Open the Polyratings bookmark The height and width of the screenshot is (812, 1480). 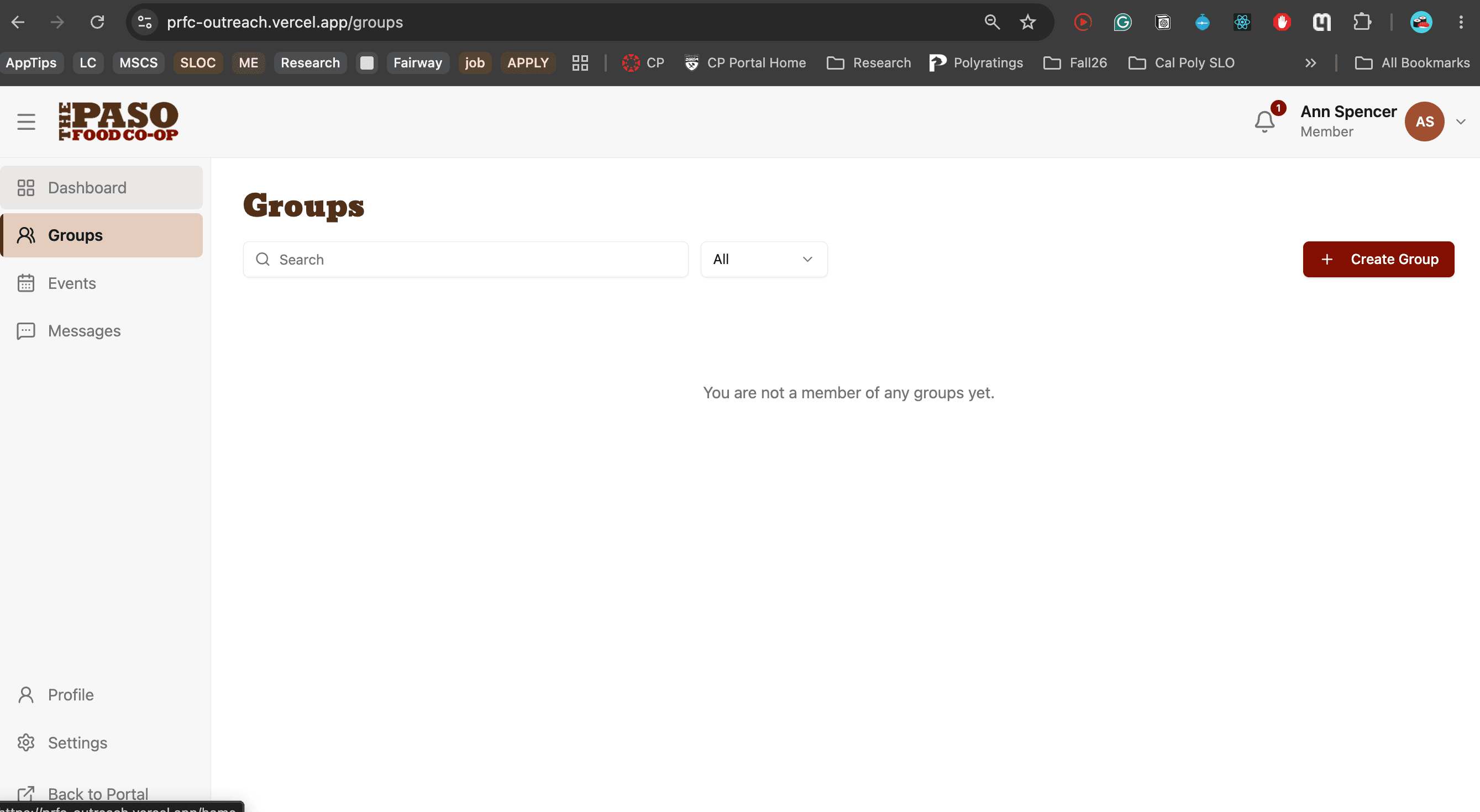(x=976, y=62)
